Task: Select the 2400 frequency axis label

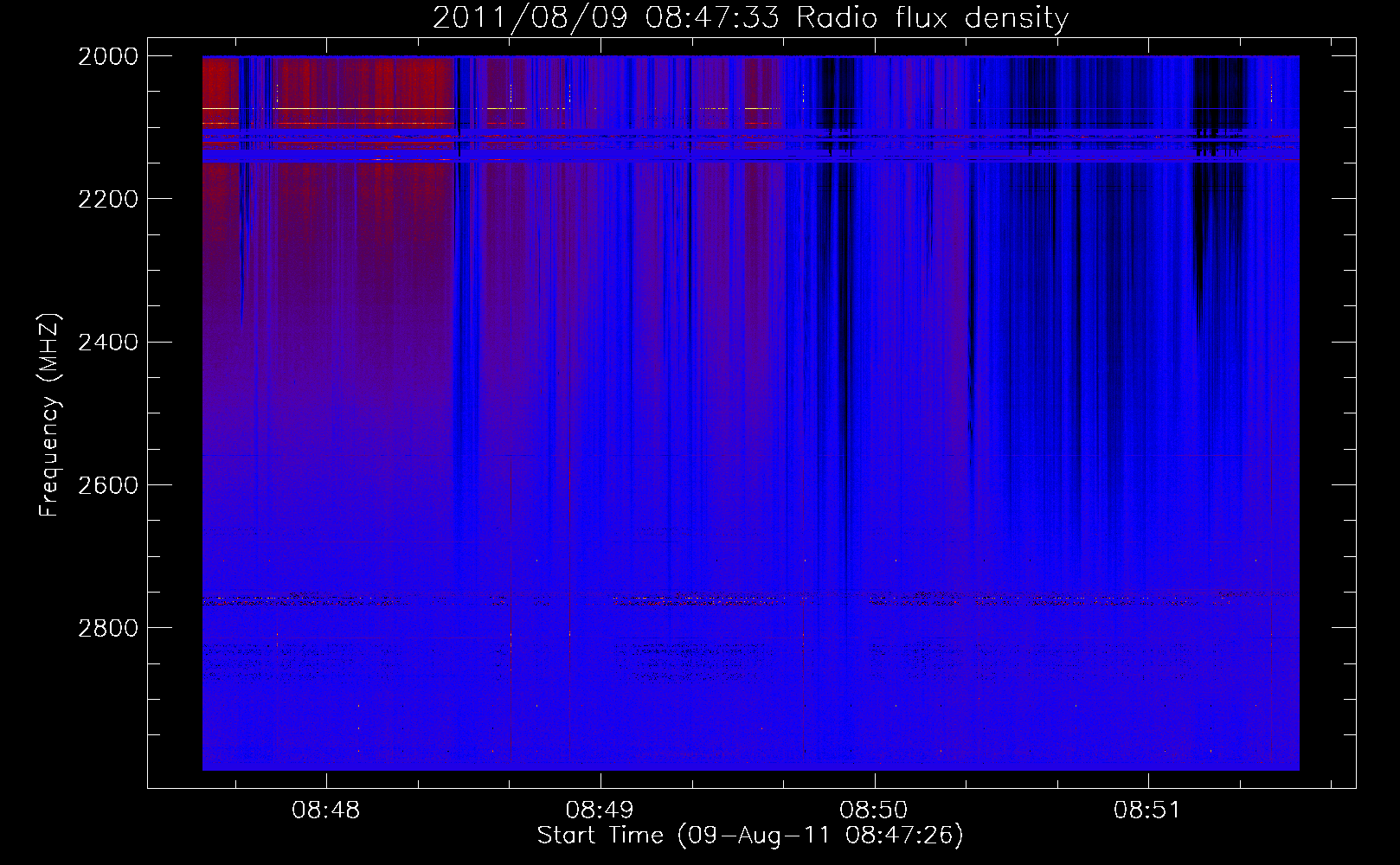Action: point(108,342)
